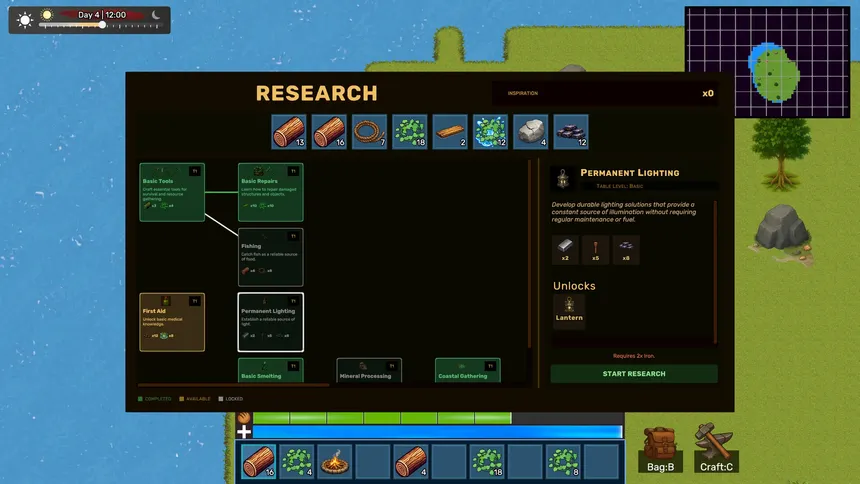Viewport: 860px width, 484px height.
Task: Open the Craft anvil icon
Action: (716, 448)
